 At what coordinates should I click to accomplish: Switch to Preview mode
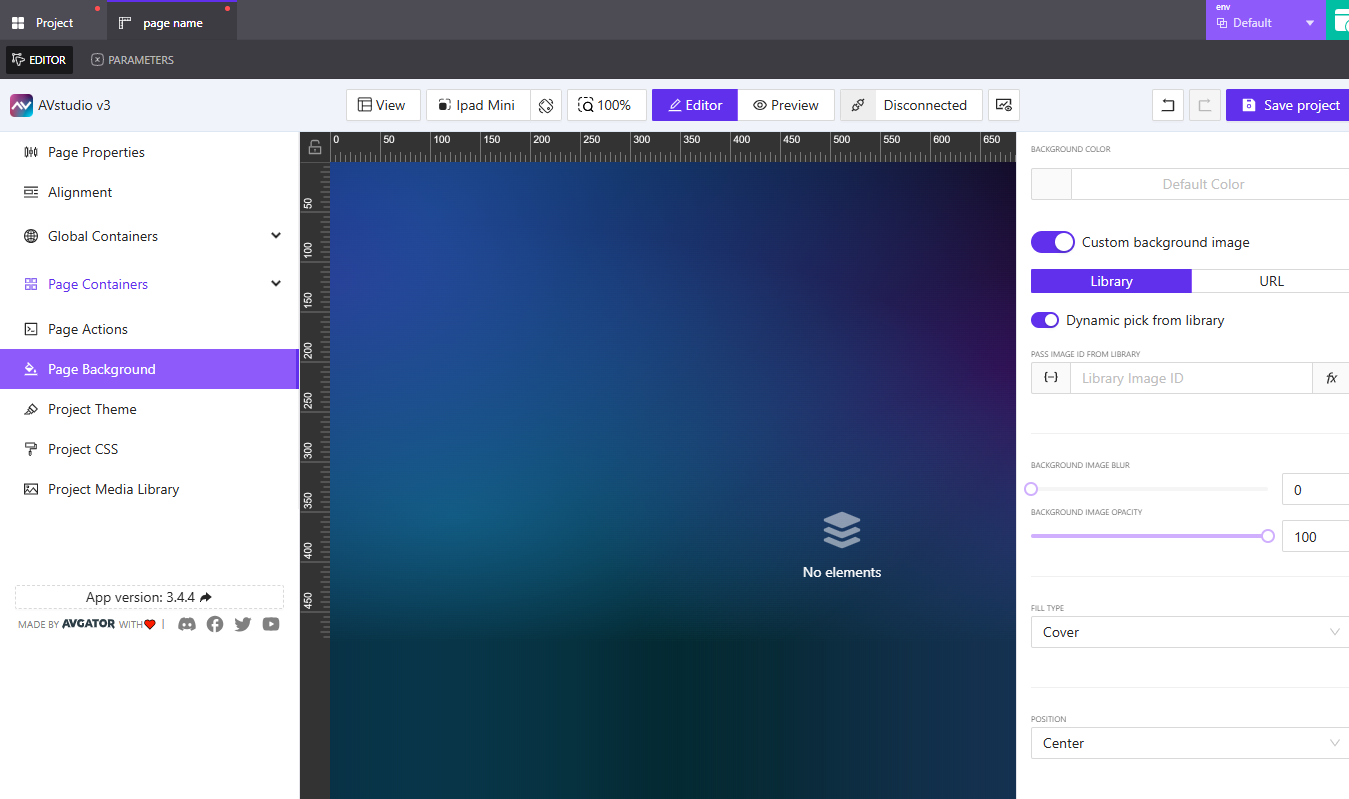(786, 105)
